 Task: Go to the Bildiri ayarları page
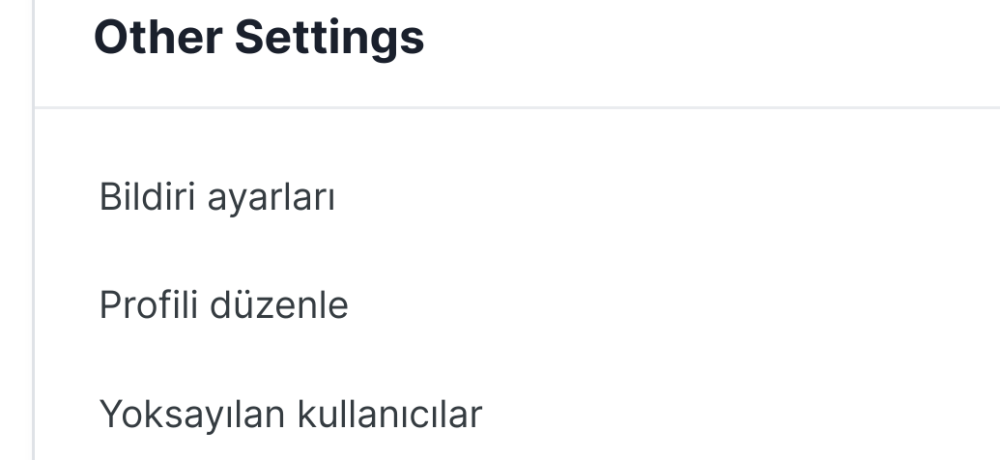click(x=216, y=197)
